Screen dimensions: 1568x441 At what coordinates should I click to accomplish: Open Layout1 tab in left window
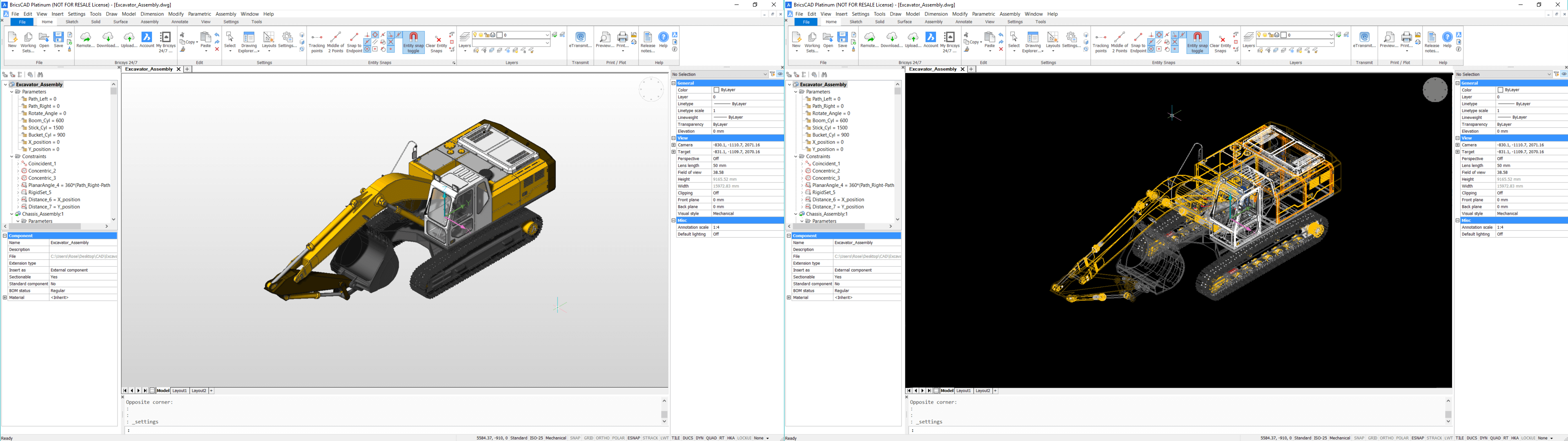click(x=180, y=390)
